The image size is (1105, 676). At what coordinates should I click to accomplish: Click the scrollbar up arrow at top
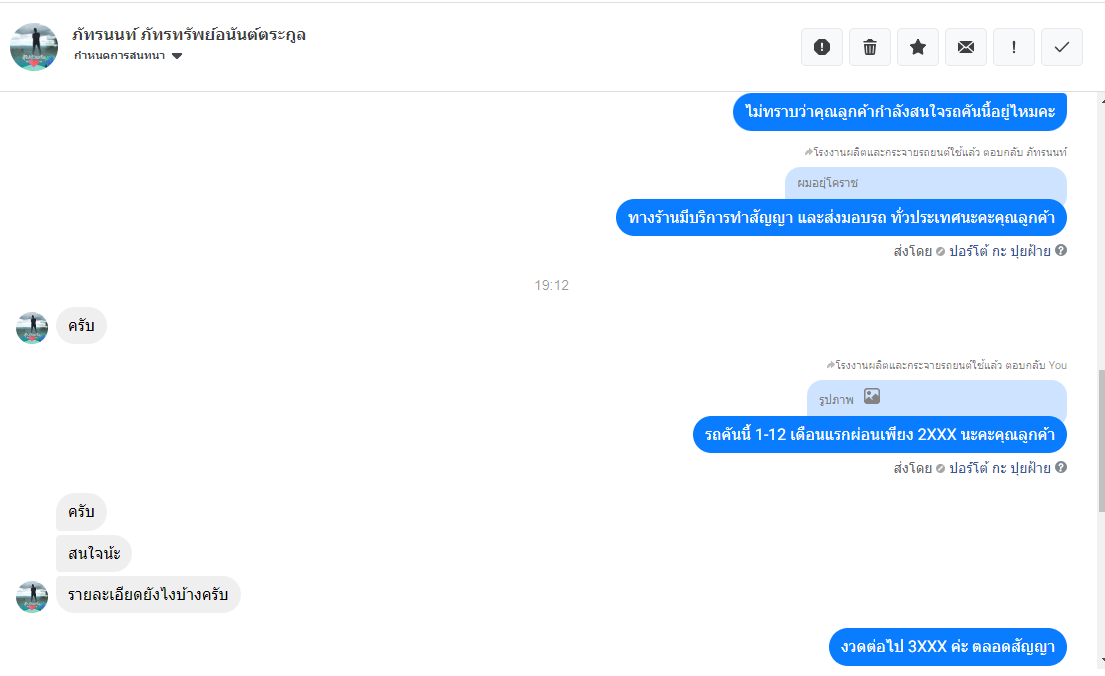point(1101,101)
